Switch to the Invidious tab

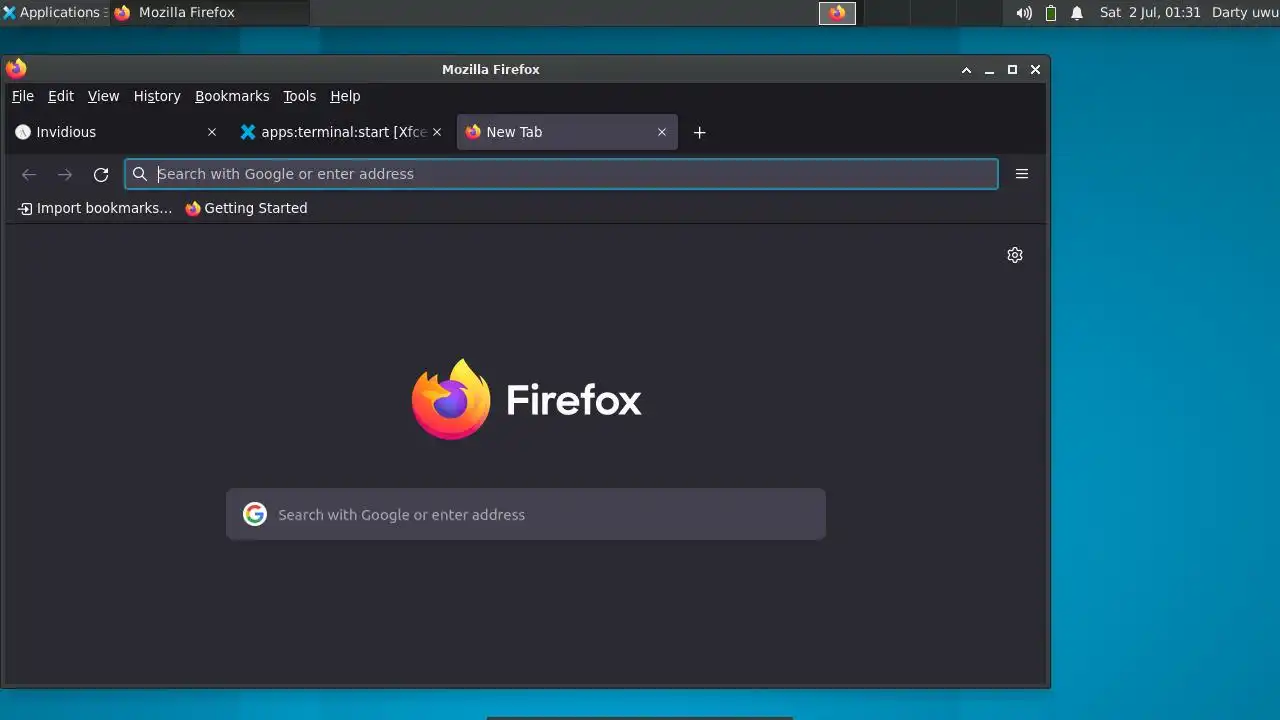pos(117,132)
